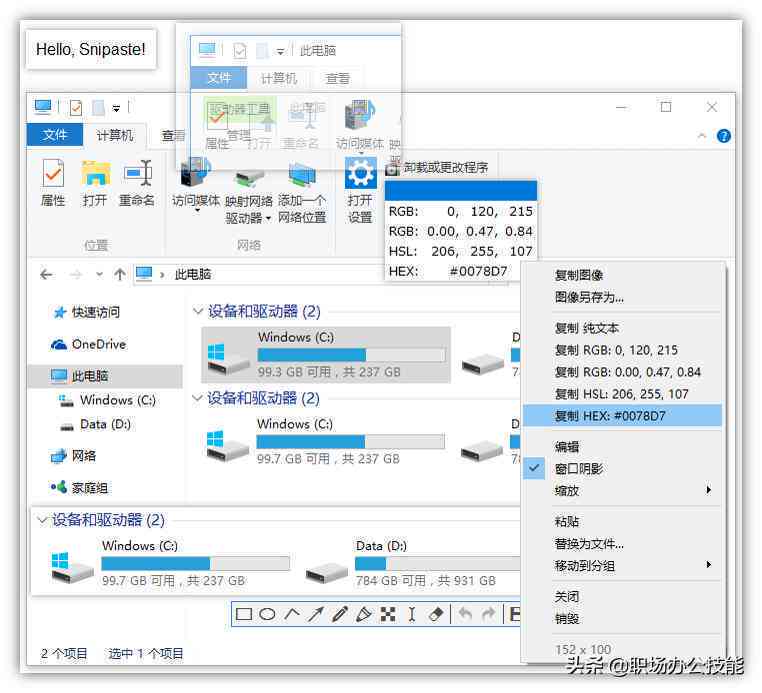Switch to the 计算机 tab in the main window
Viewport: 762px width, 693px height.
pos(115,135)
